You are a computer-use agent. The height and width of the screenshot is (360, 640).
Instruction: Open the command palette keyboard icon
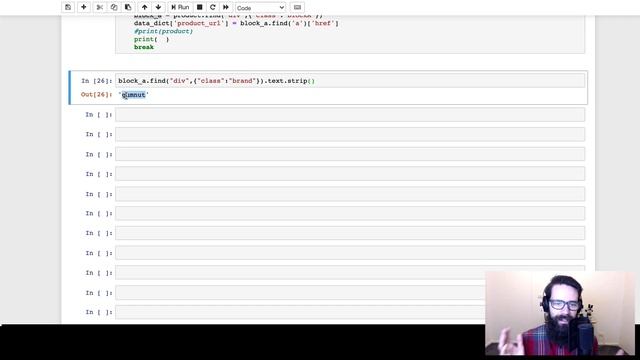tap(297, 7)
